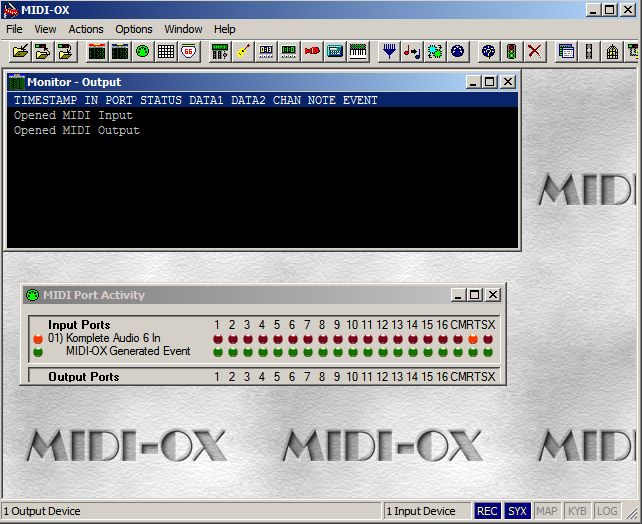Click 'MIDI-OX Generated Event' label
The image size is (642, 524).
click(128, 351)
